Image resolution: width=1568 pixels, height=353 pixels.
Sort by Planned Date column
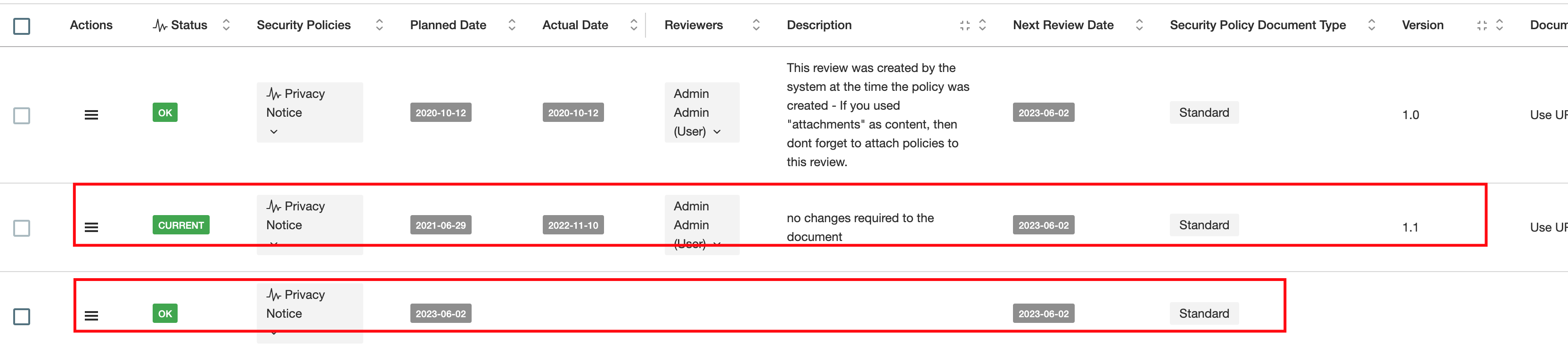(512, 25)
